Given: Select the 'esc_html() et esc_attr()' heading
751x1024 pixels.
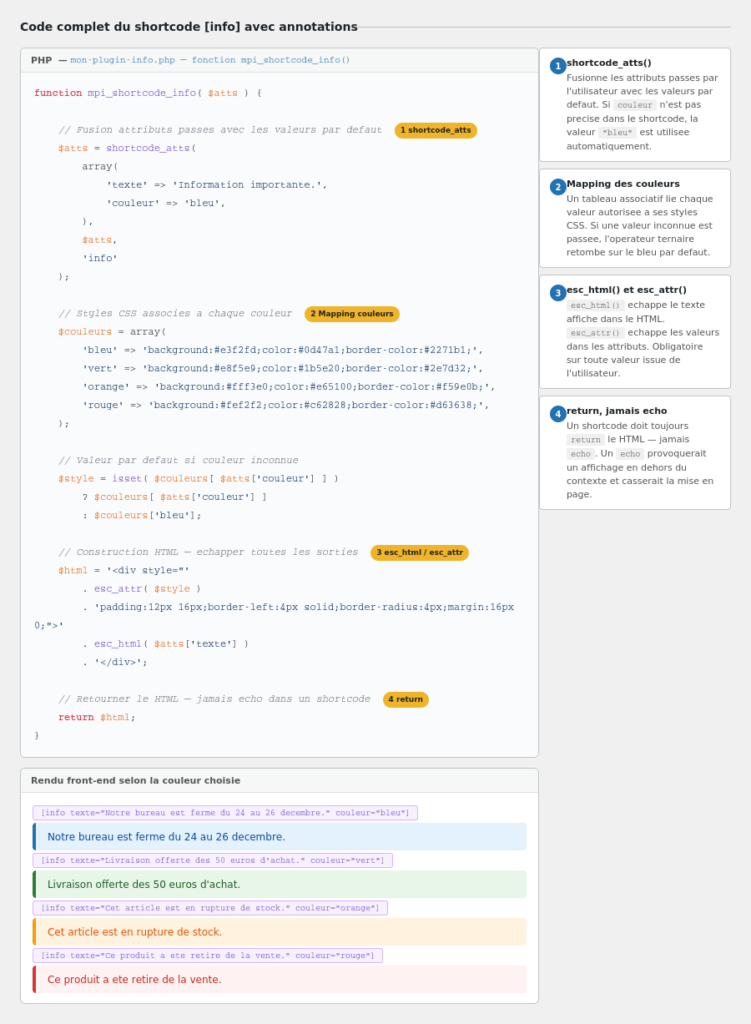Looking at the screenshot, I should pos(626,289).
